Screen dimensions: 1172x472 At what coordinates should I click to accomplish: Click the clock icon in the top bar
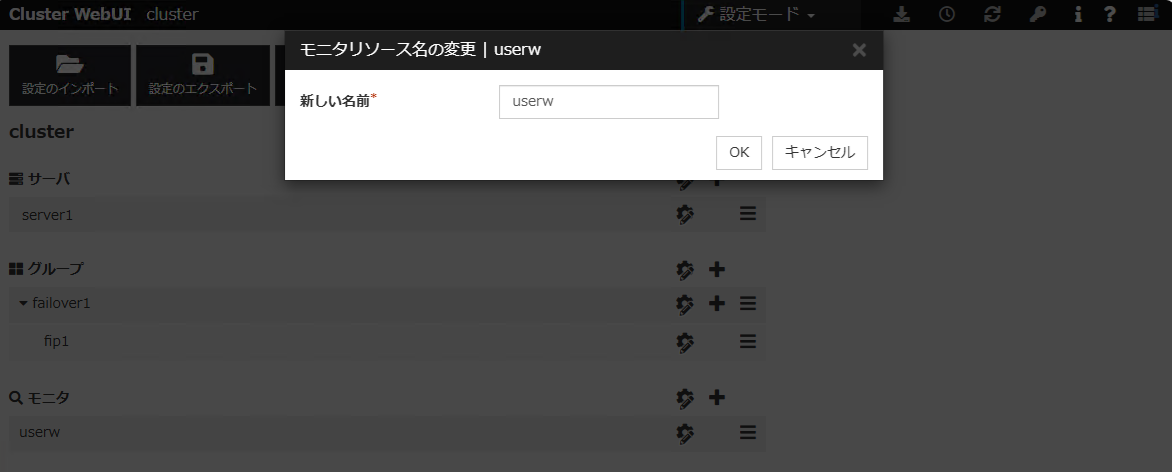coord(946,15)
